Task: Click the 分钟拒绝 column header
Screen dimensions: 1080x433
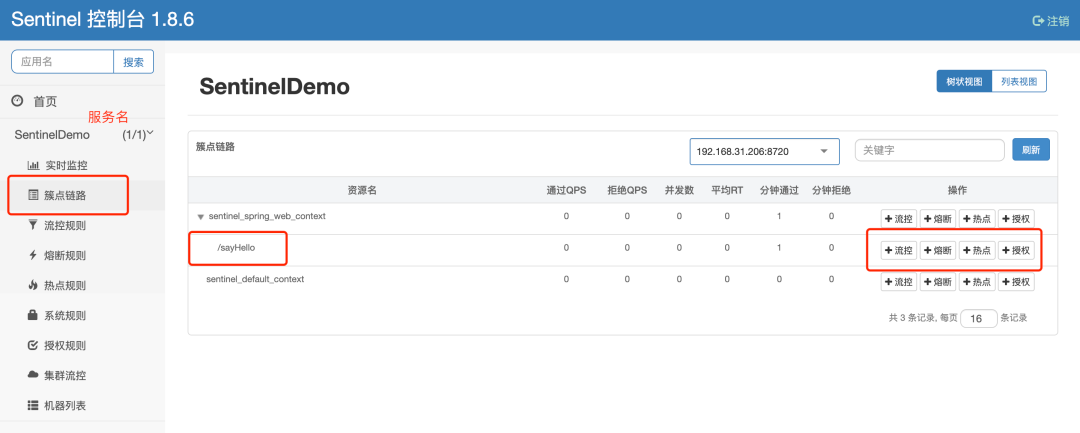Action: pos(831,191)
